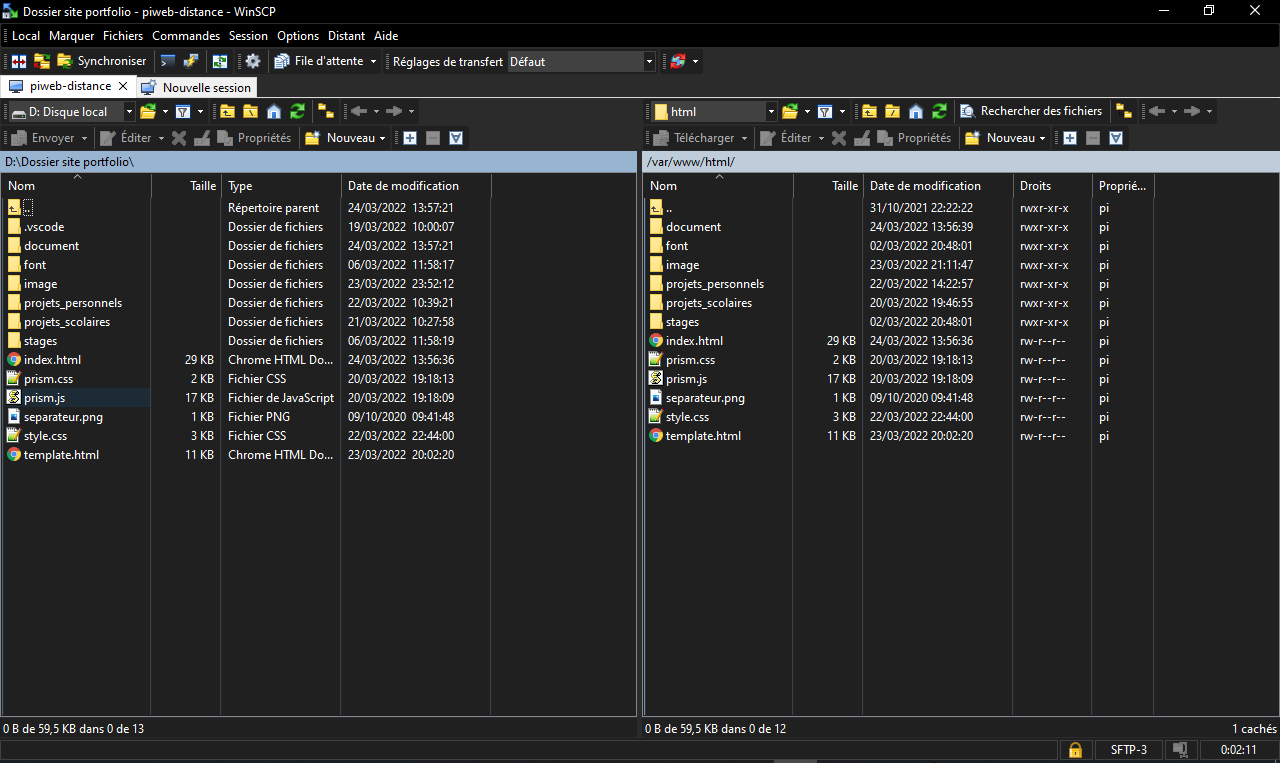1280x763 pixels.
Task: Click the Synchroniser button
Action: pyautogui.click(x=101, y=61)
